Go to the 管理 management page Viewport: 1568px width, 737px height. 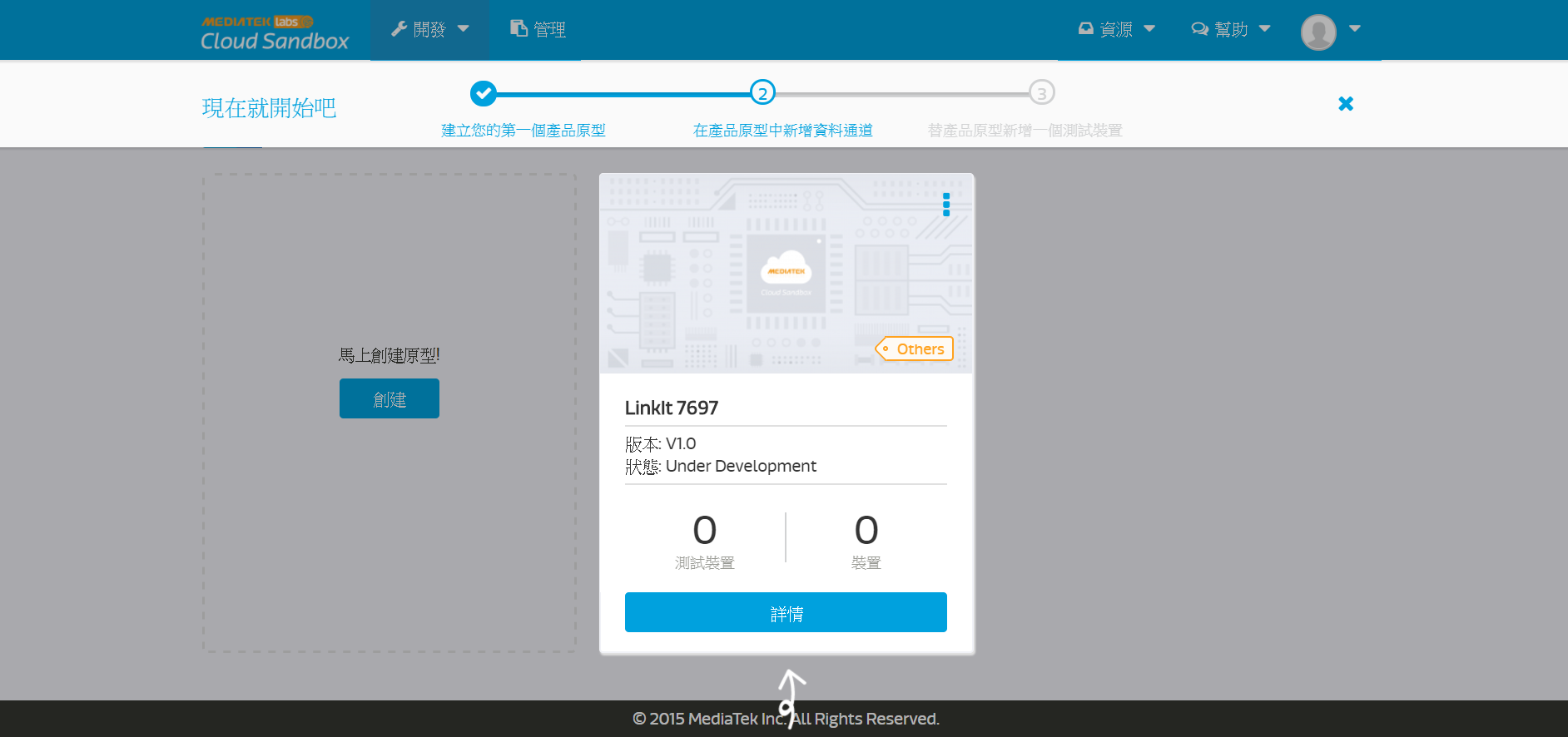538,30
